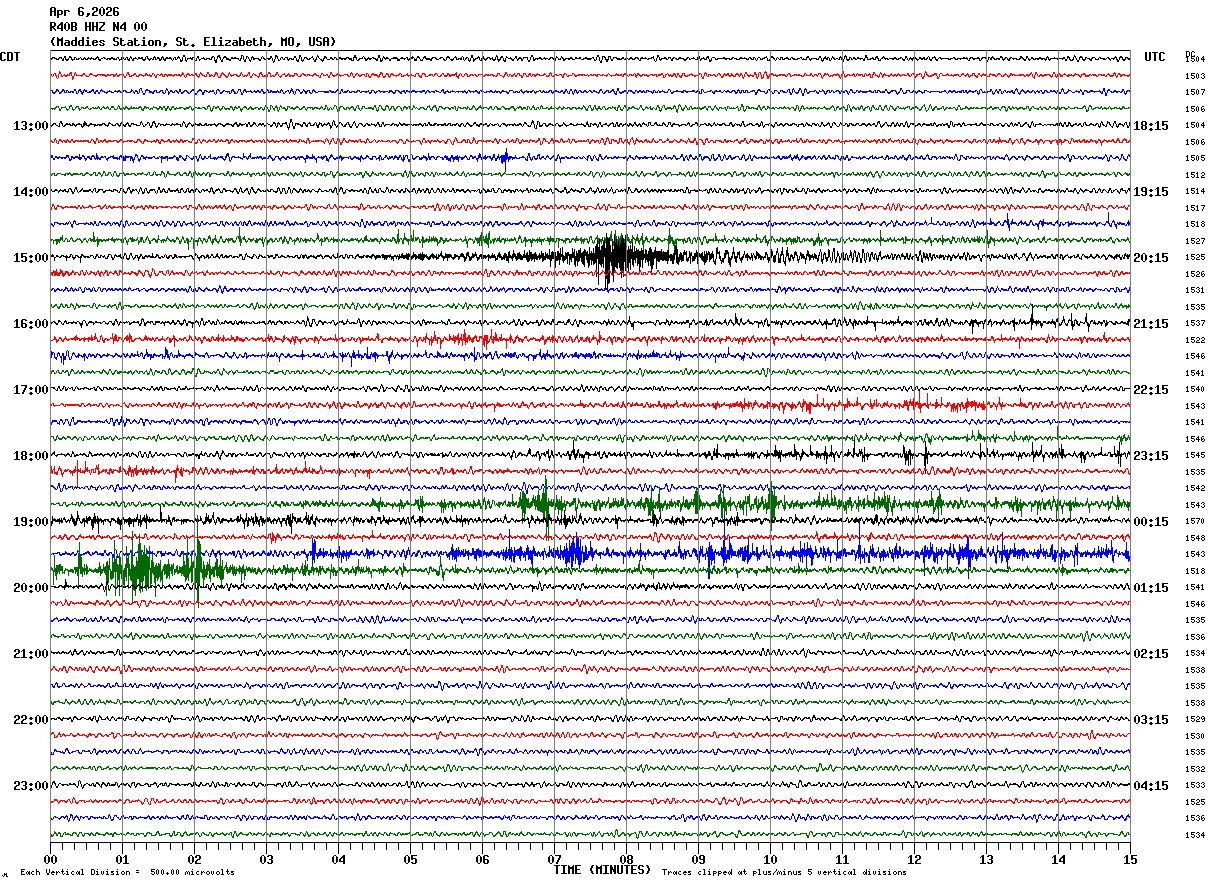Click the Traces clipped footer note
Screen dimensions: 1210x886
pos(784,872)
